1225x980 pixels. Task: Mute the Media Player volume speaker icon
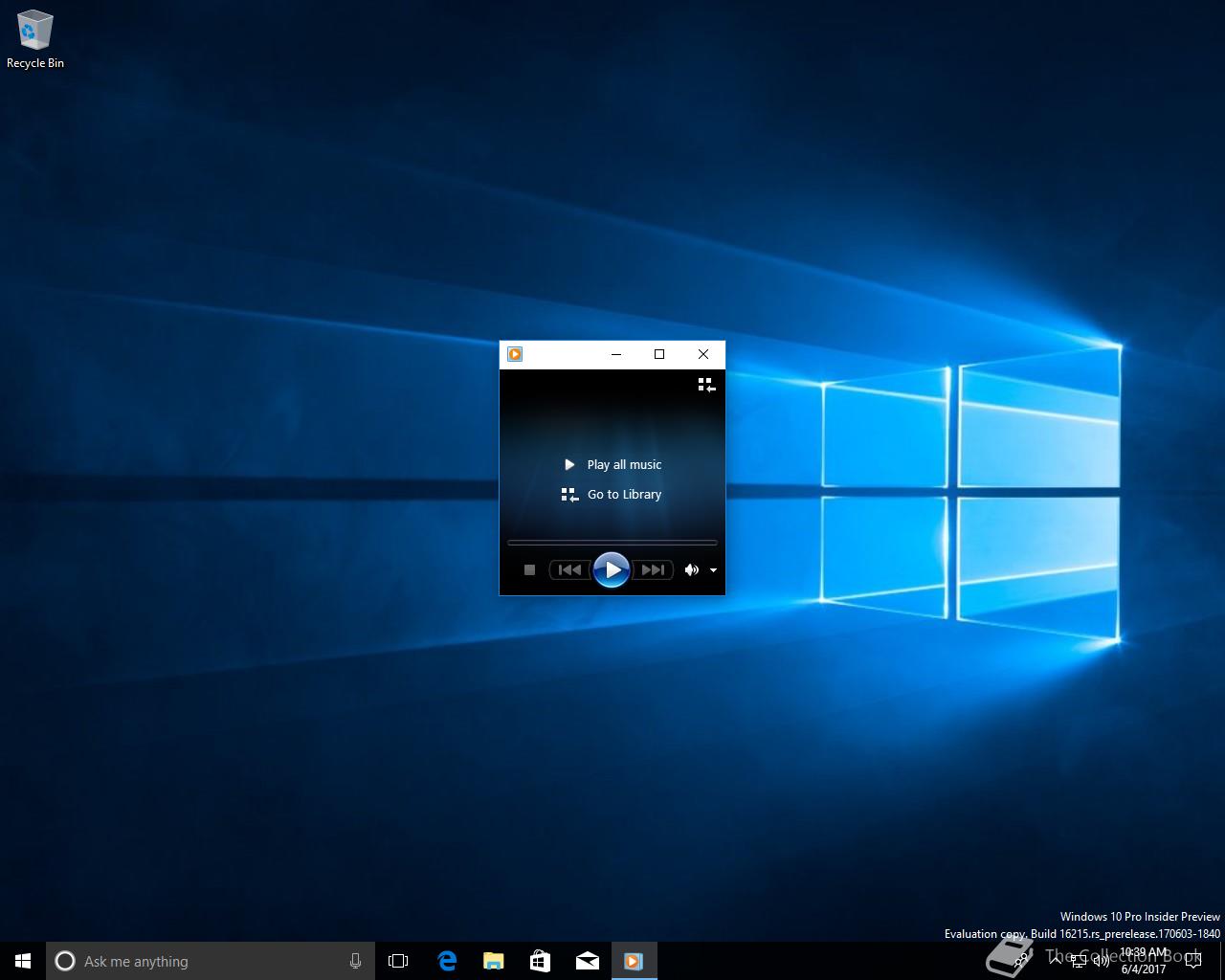691,569
